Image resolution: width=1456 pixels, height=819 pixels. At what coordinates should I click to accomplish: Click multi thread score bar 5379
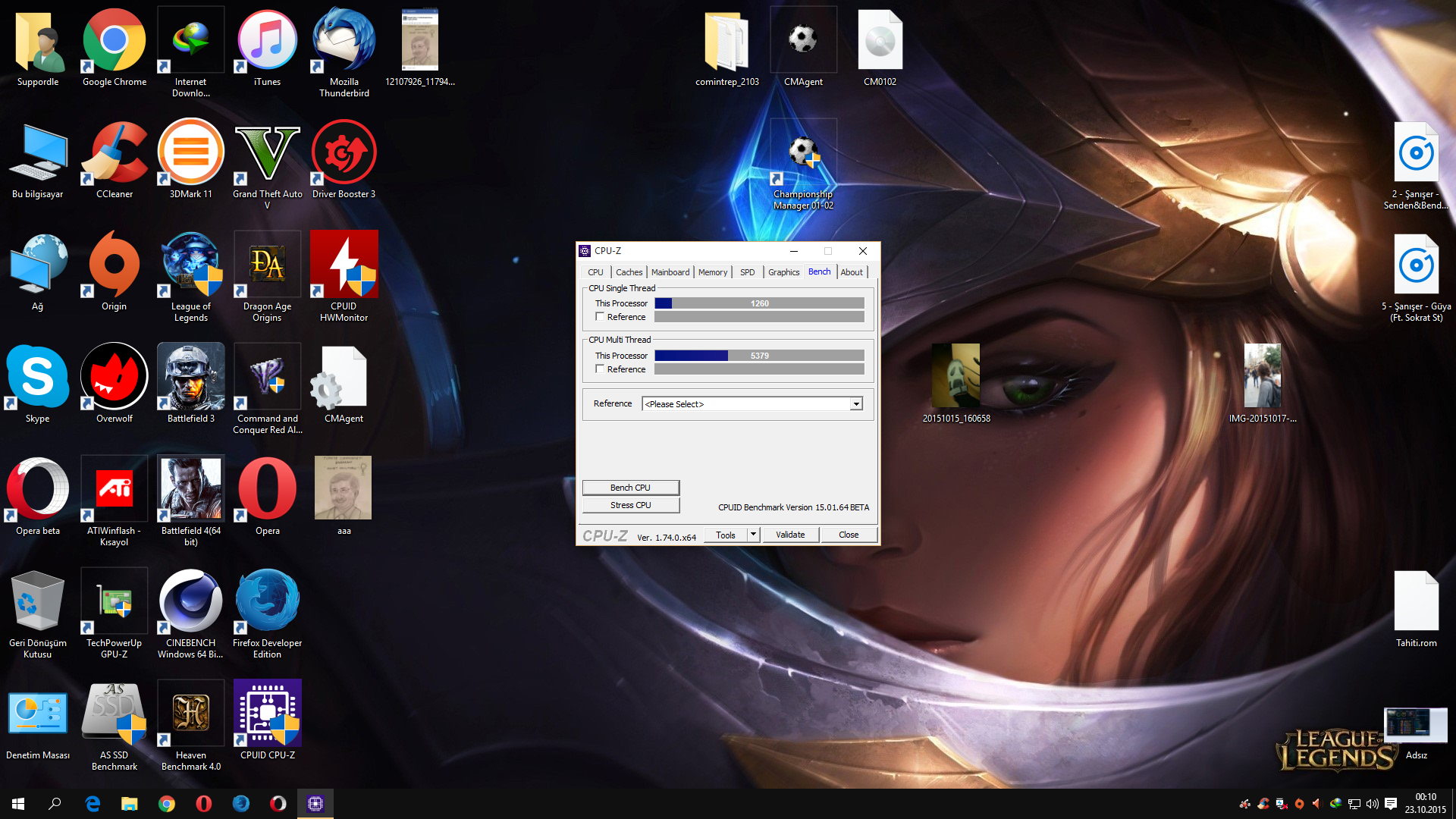pyautogui.click(x=759, y=356)
